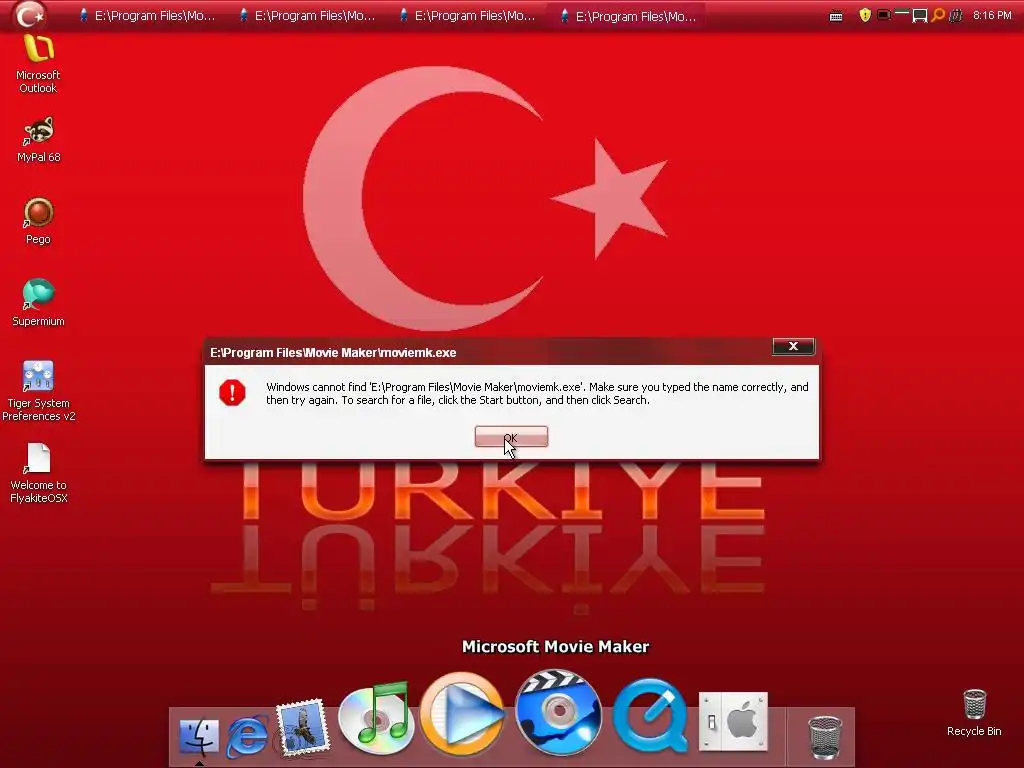Open the Trash in the dock
This screenshot has width=1024, height=768.
pos(824,737)
